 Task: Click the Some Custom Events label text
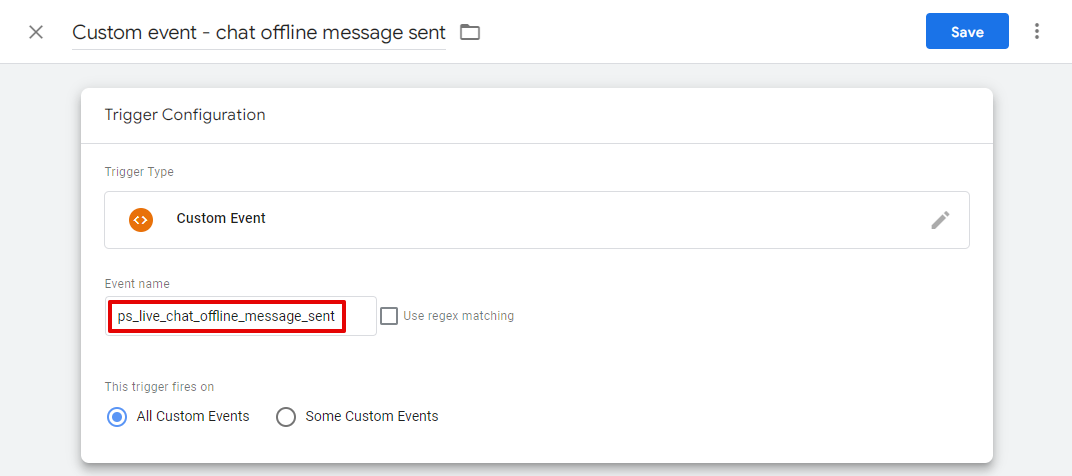pyautogui.click(x=371, y=416)
